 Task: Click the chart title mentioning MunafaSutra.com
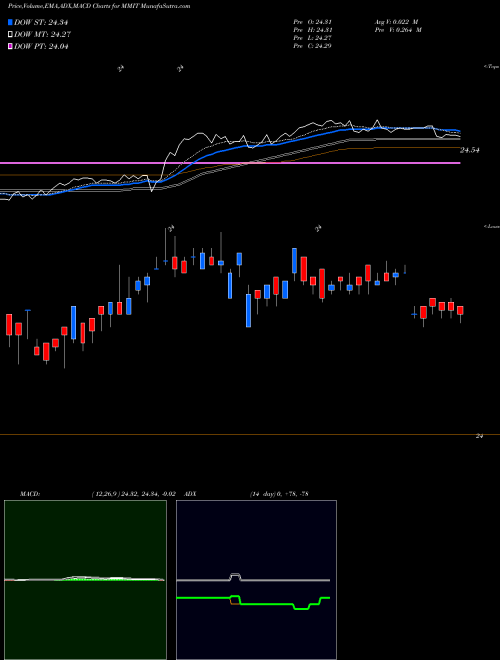99,6
